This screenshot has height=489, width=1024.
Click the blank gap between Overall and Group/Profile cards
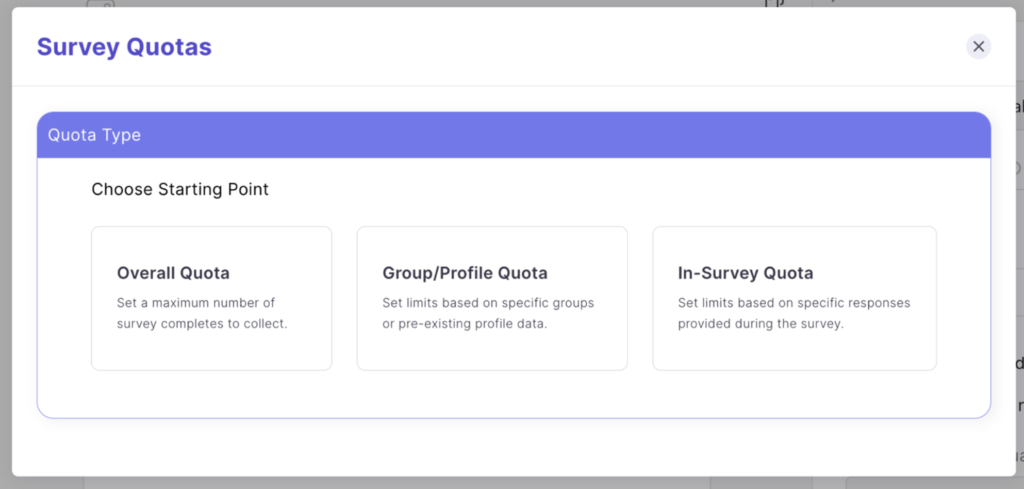click(x=344, y=298)
